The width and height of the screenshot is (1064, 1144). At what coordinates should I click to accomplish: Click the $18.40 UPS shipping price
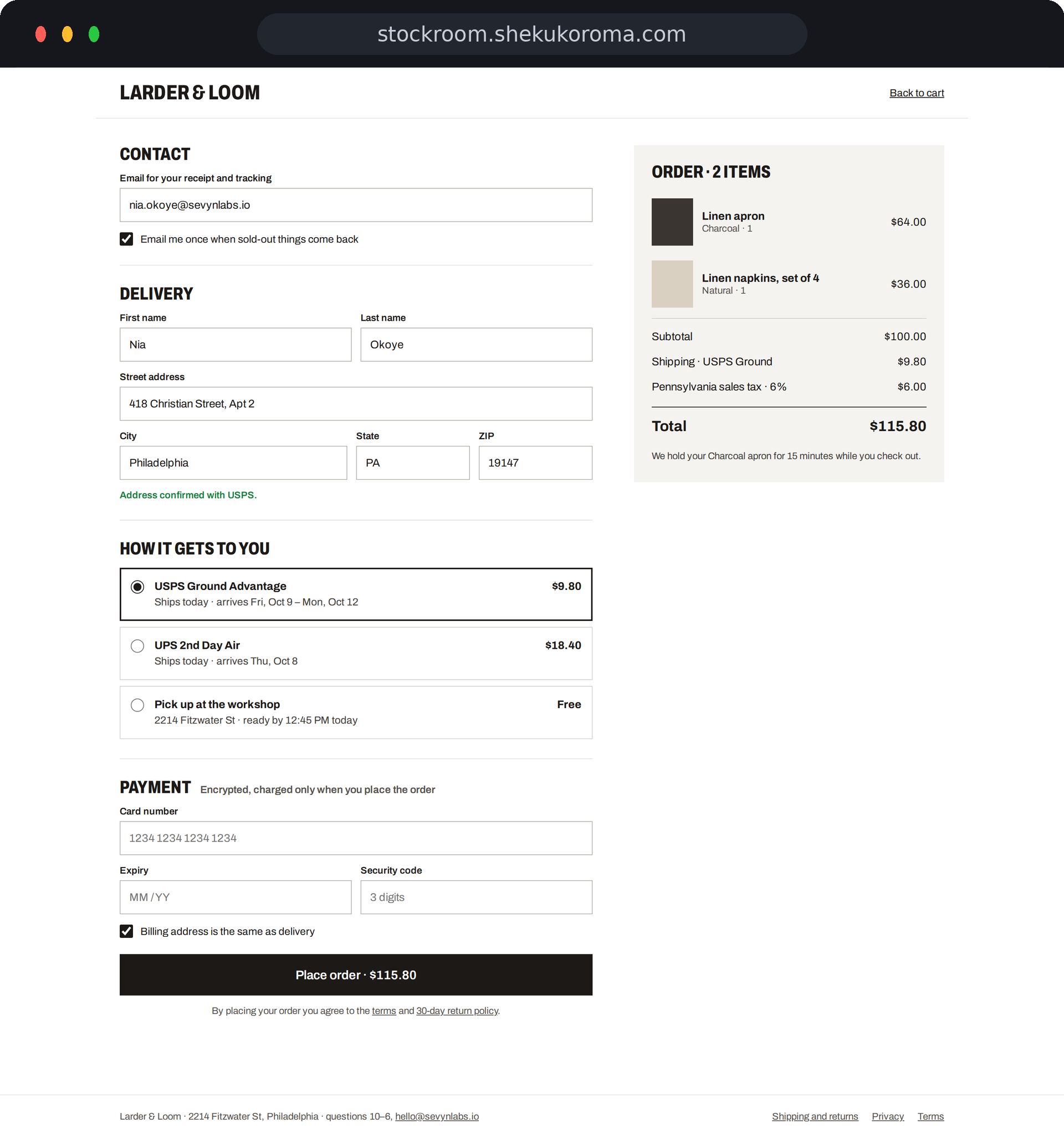(x=563, y=645)
